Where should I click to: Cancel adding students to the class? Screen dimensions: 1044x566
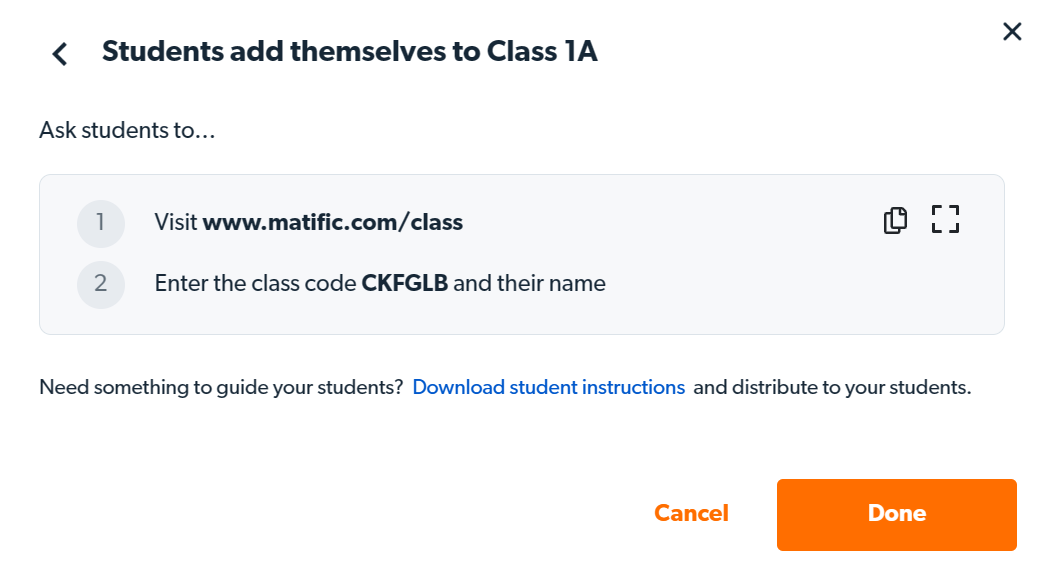click(x=691, y=514)
